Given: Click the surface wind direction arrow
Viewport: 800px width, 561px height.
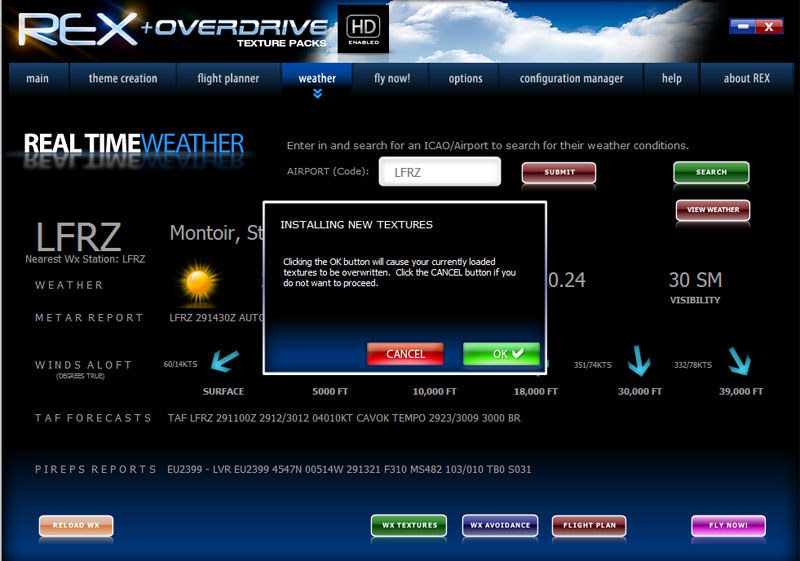Looking at the screenshot, I should (224, 361).
